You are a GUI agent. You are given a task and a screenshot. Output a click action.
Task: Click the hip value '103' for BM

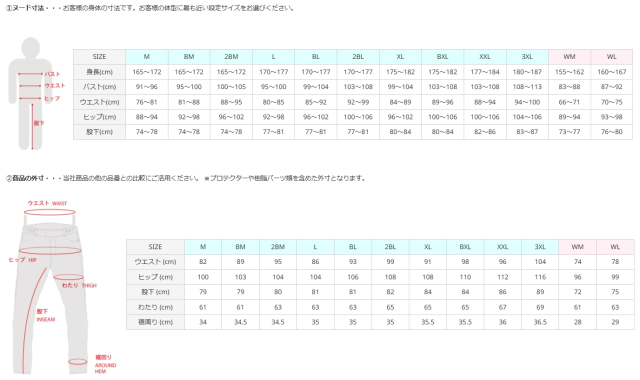pyautogui.click(x=240, y=277)
